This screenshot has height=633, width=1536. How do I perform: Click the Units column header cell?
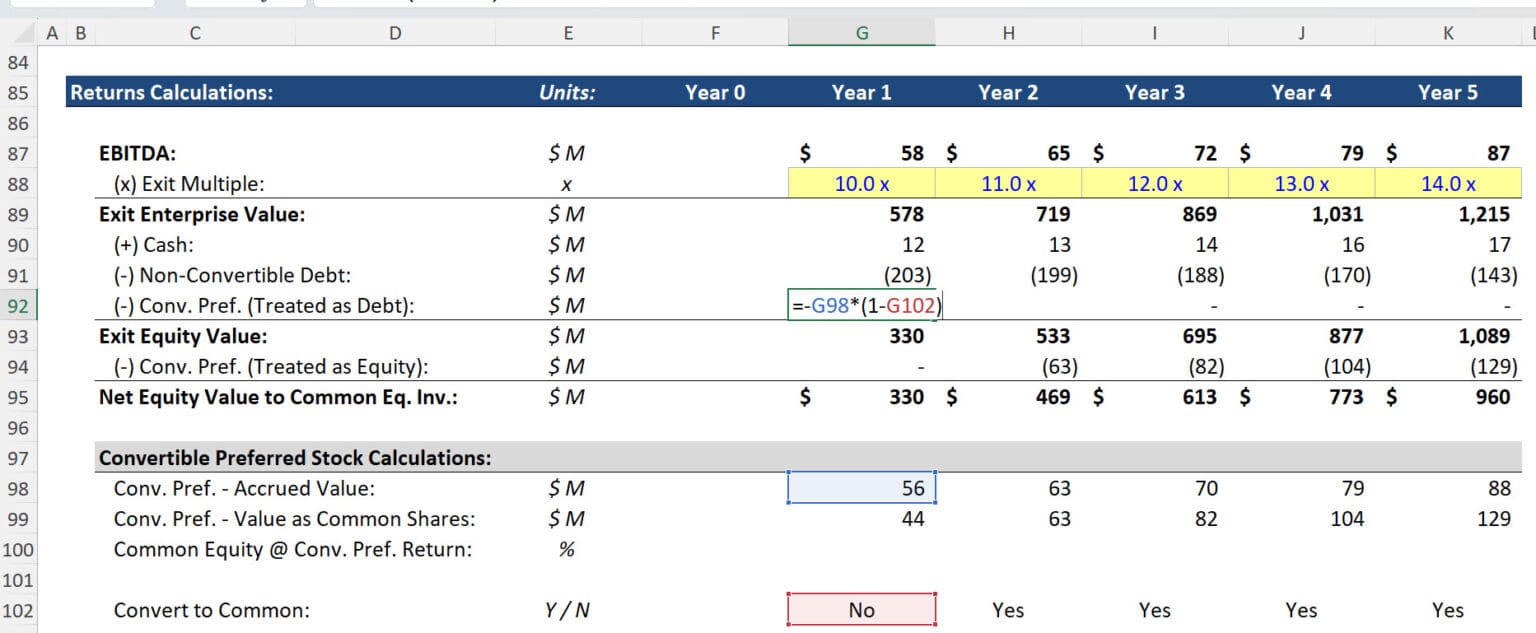tap(568, 92)
